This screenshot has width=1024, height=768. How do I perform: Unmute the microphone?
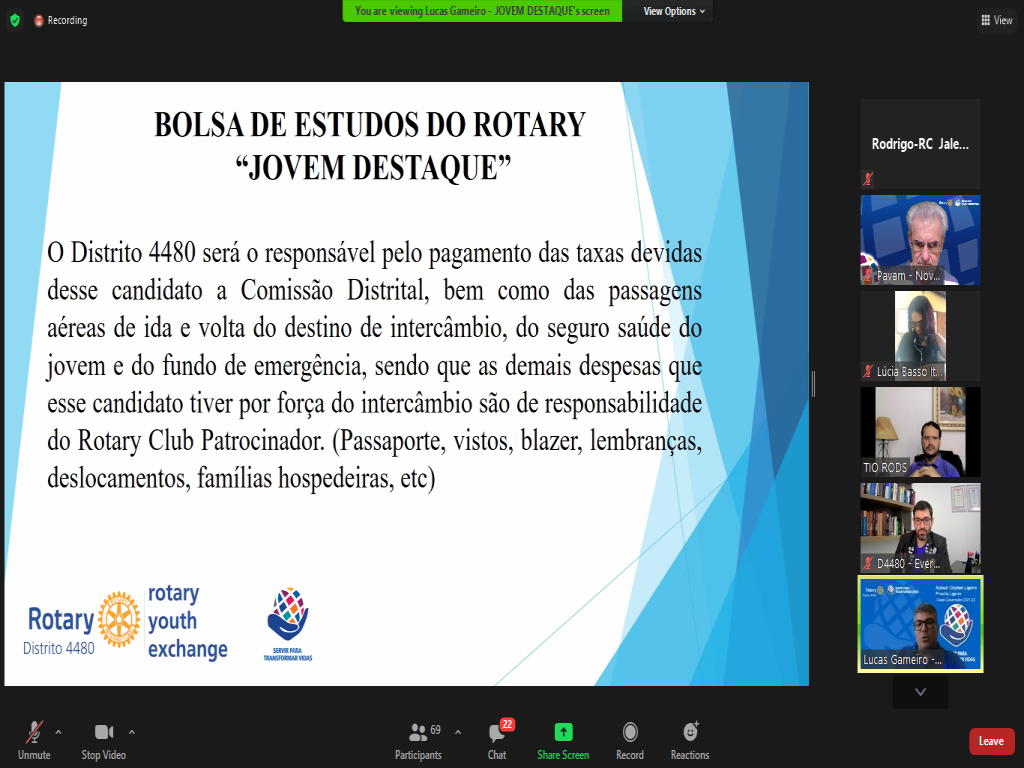pos(34,738)
